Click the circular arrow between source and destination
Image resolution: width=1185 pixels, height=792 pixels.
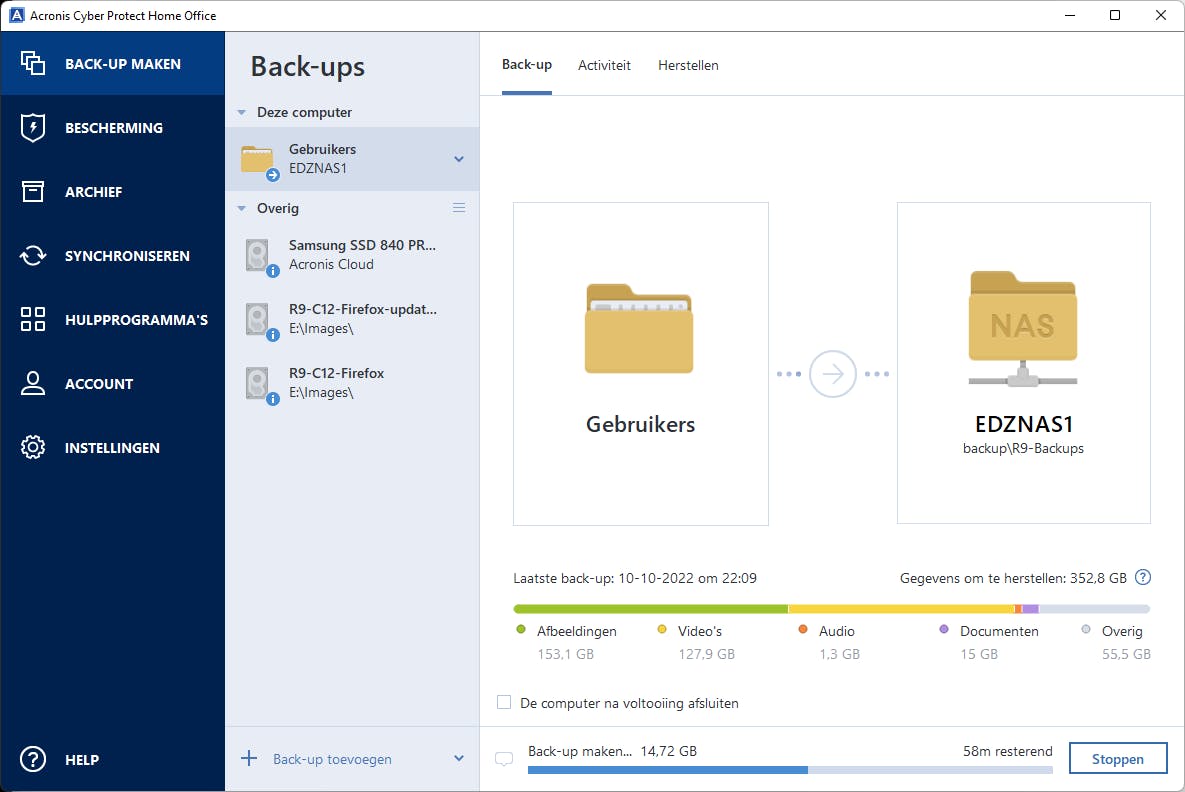click(x=832, y=373)
